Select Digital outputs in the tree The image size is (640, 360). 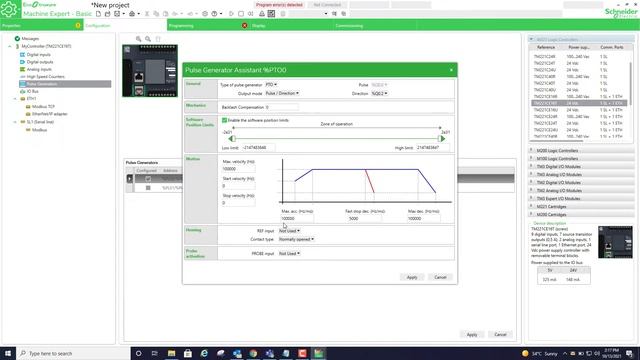(40, 62)
